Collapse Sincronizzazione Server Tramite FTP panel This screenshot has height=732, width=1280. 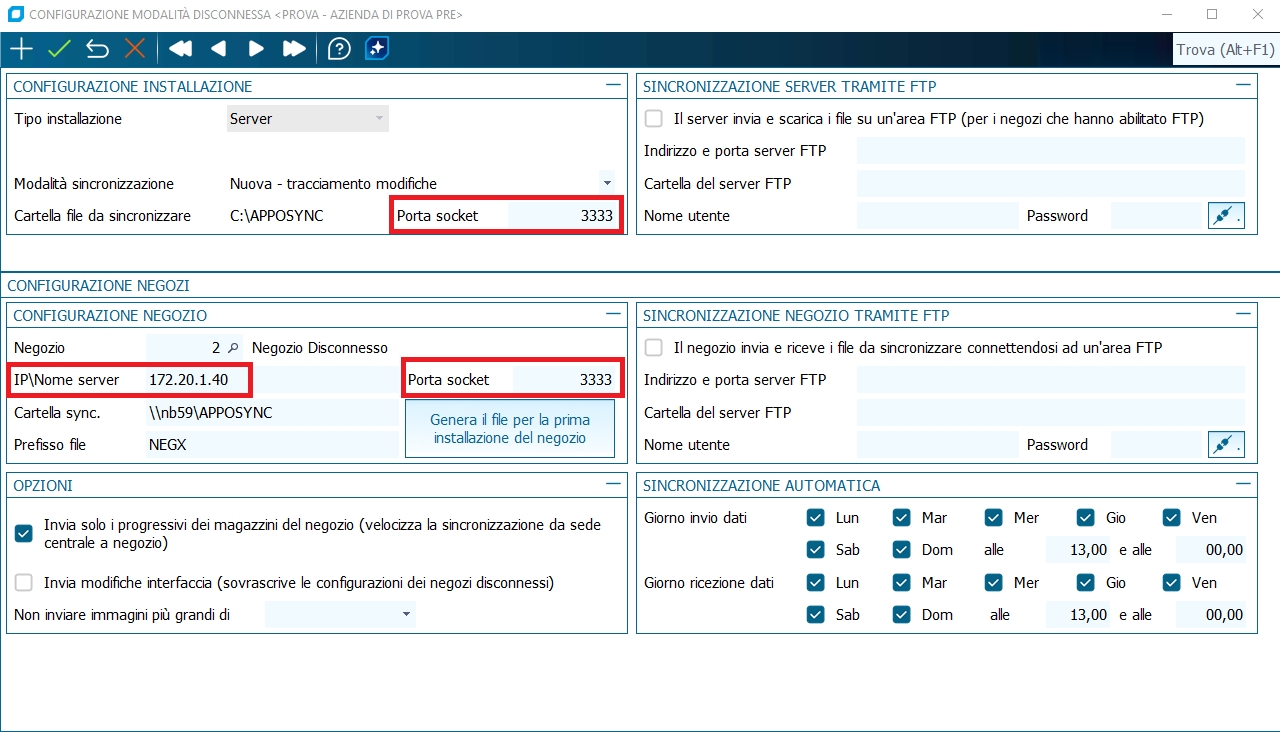[x=1244, y=86]
